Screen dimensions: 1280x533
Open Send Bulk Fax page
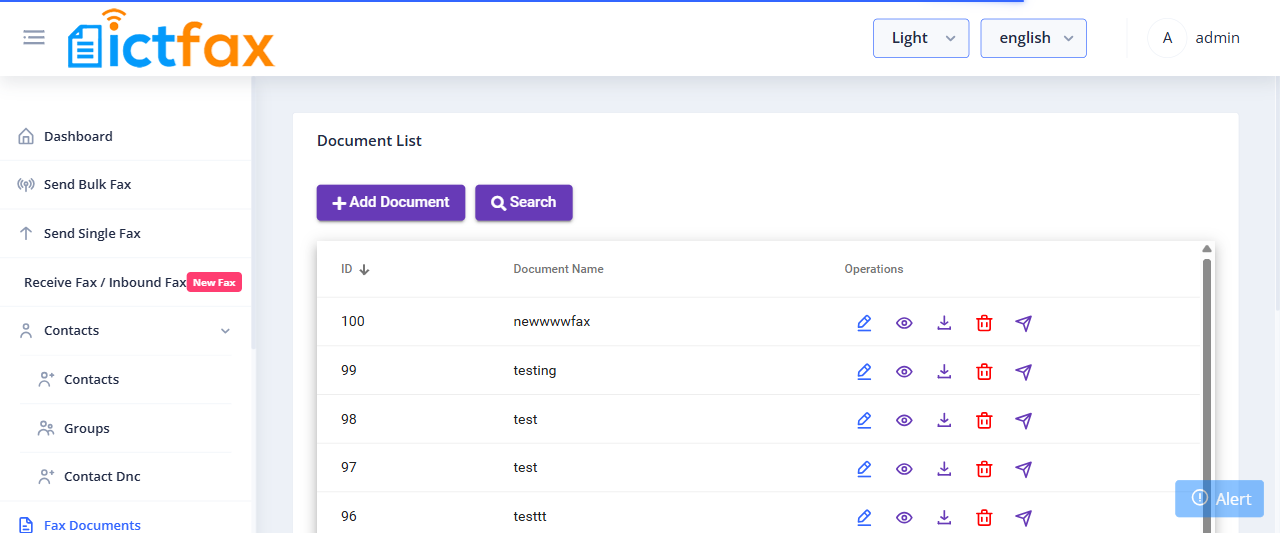(87, 184)
